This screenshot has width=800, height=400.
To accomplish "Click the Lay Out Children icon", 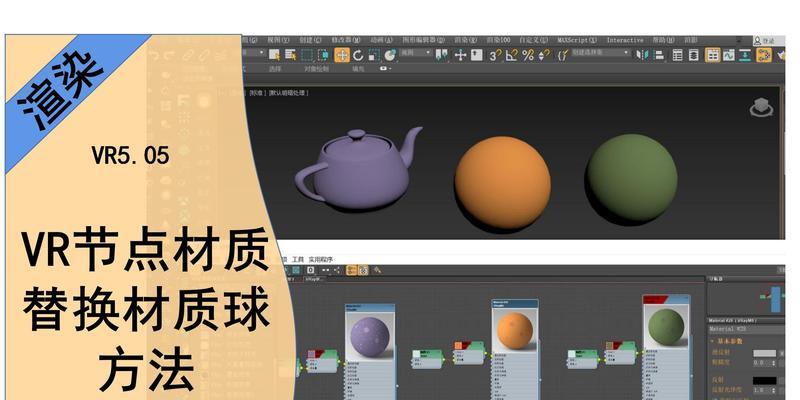I will click(337, 270).
